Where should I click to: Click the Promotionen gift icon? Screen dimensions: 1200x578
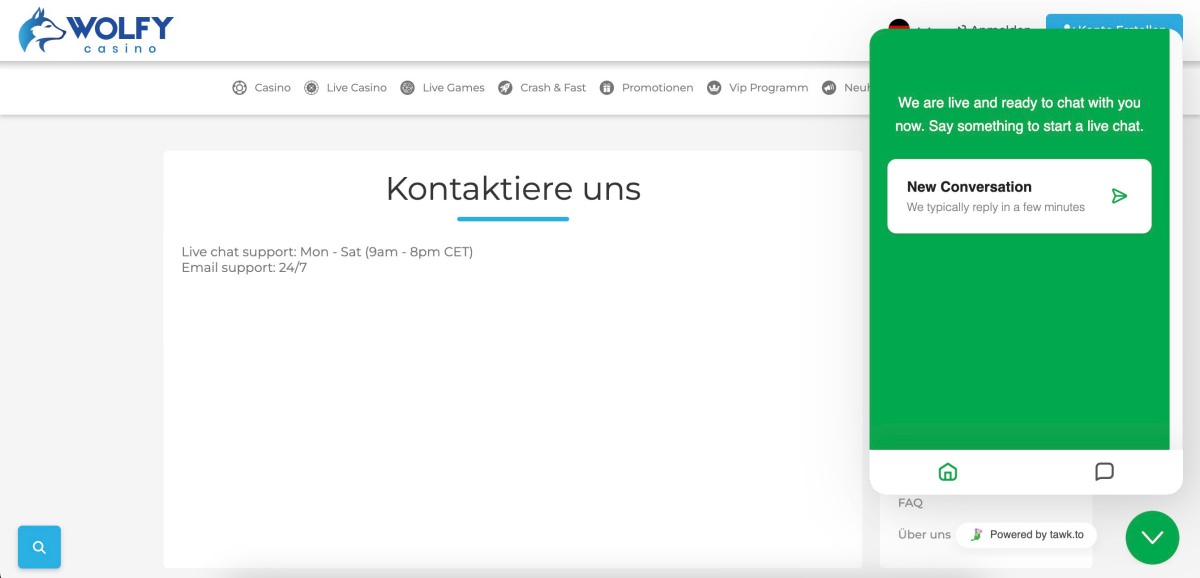(607, 88)
